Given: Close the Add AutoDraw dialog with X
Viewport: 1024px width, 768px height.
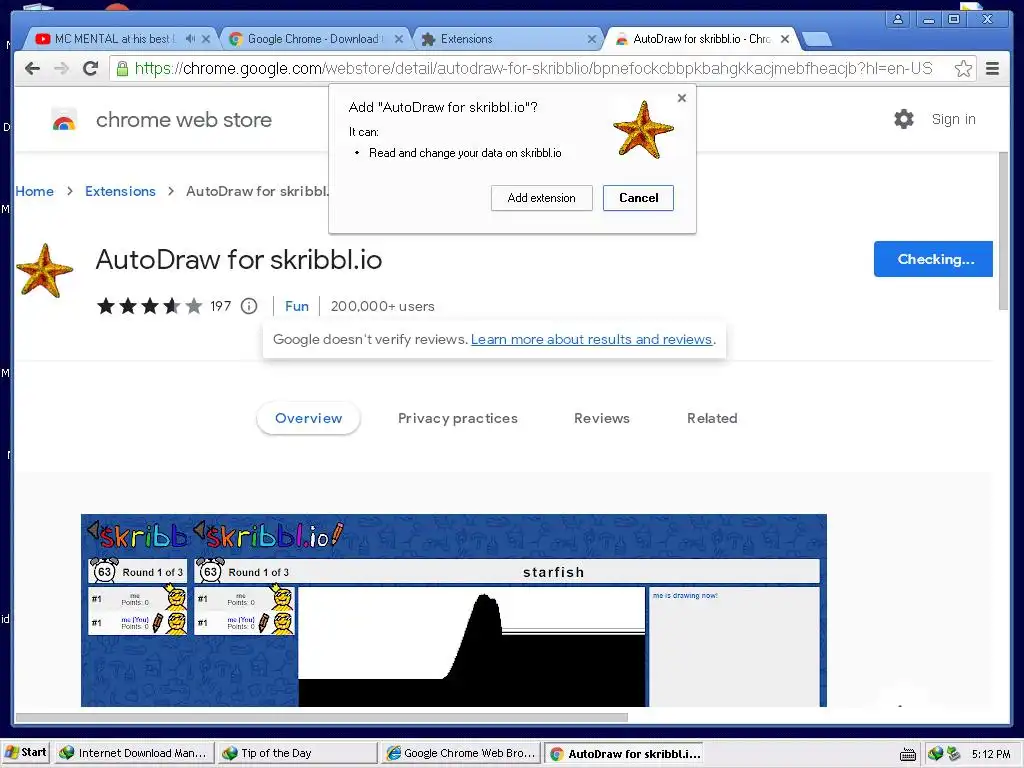Looking at the screenshot, I should 682,98.
